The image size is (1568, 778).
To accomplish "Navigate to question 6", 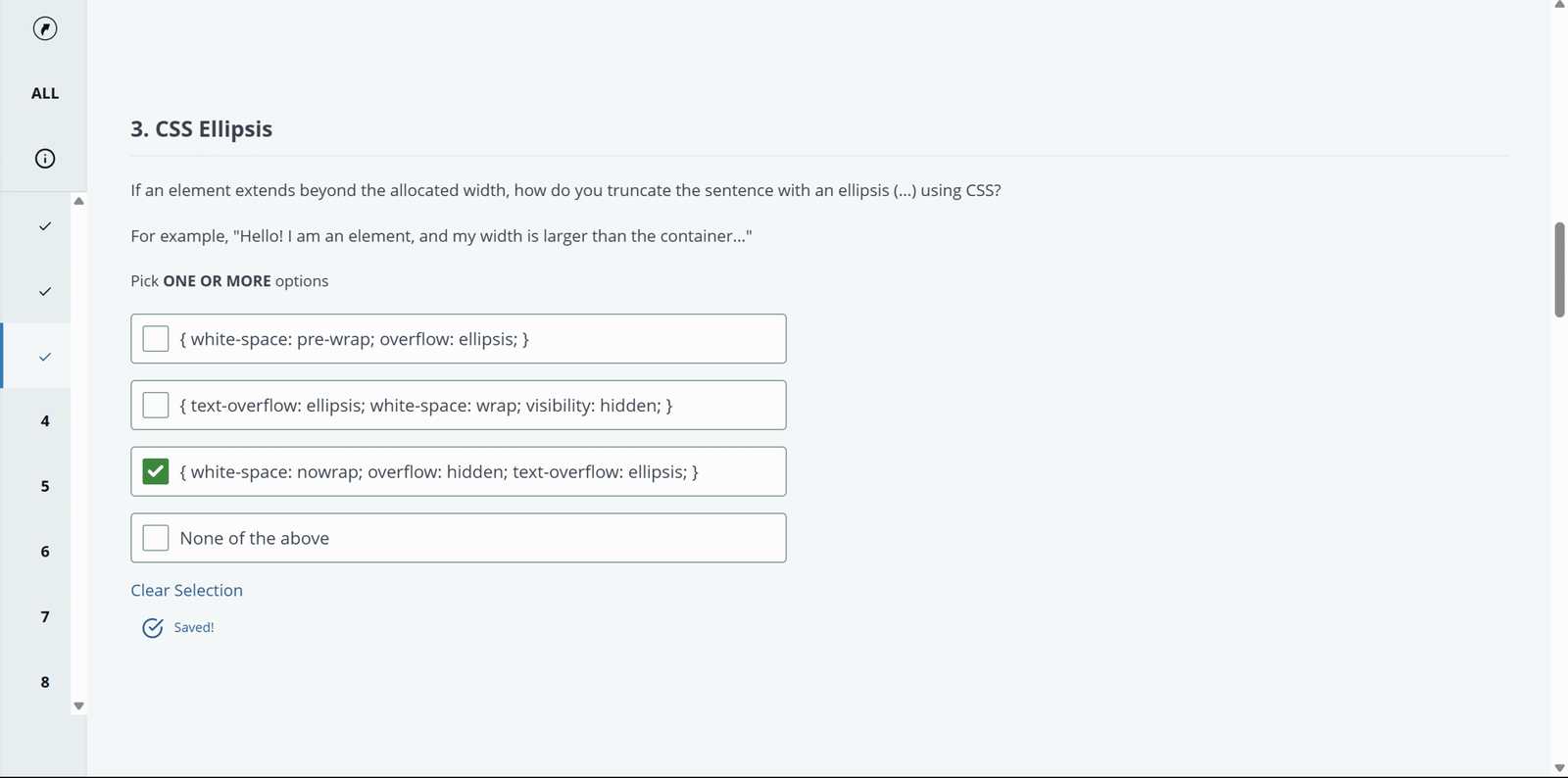I will (x=45, y=552).
